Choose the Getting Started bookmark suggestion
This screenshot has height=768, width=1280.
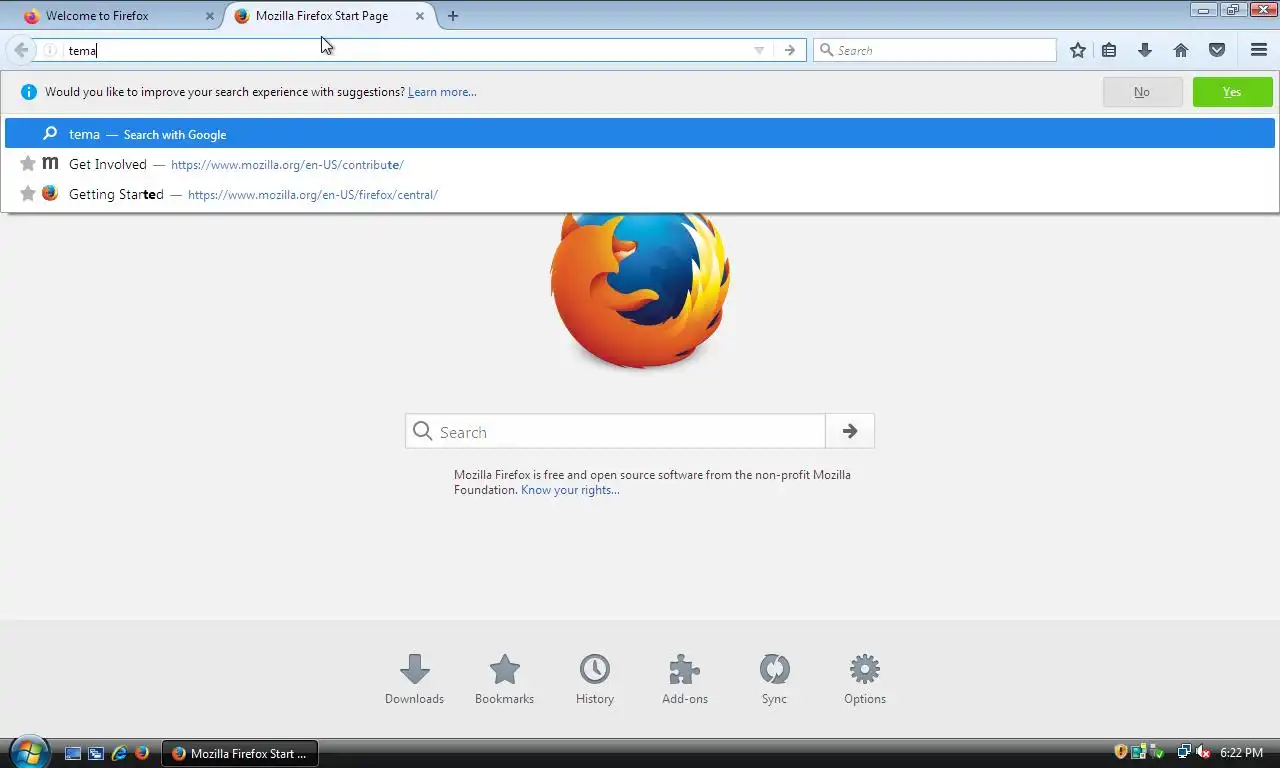click(640, 194)
